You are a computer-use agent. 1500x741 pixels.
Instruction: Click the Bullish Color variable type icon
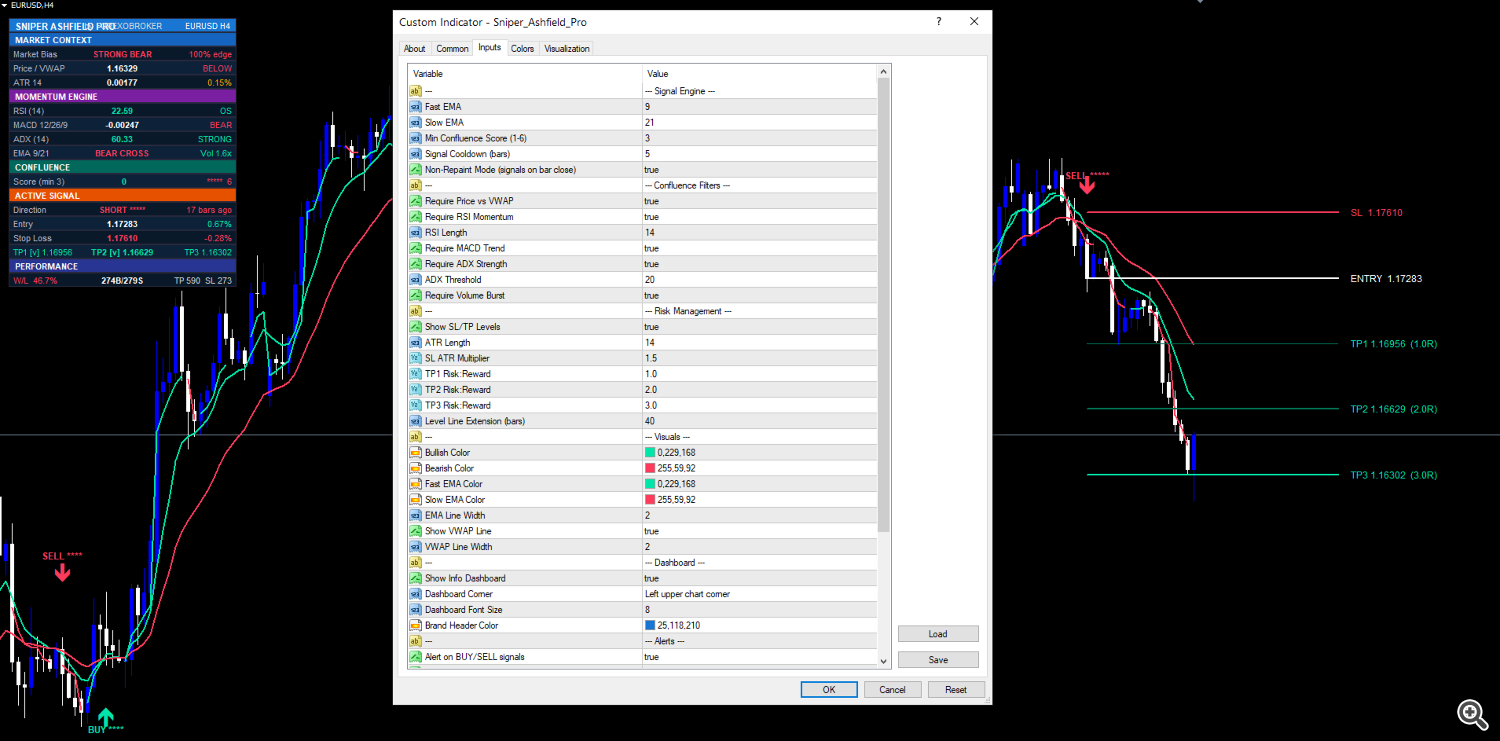[416, 453]
